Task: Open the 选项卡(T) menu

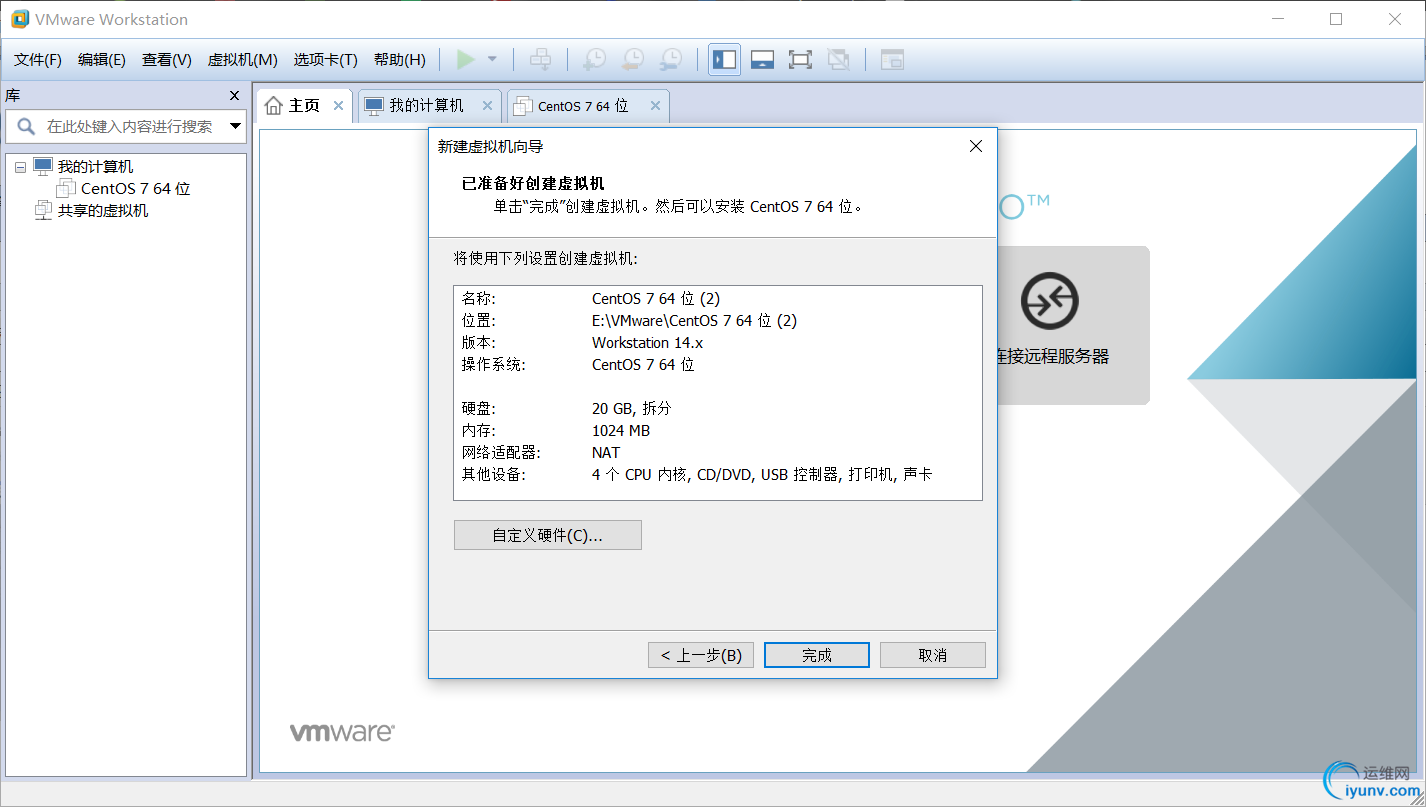Action: (x=325, y=60)
